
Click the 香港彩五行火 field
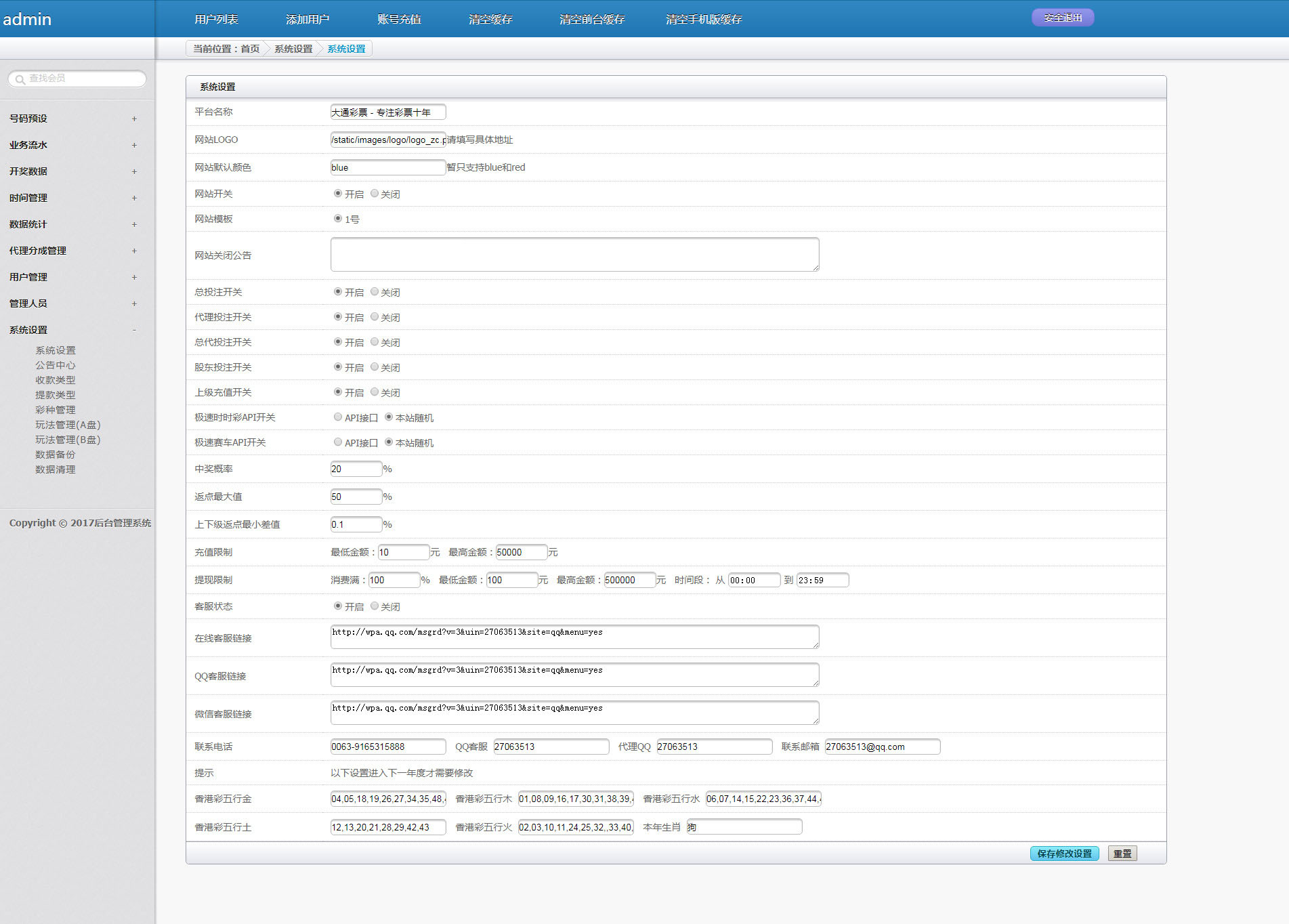[576, 827]
